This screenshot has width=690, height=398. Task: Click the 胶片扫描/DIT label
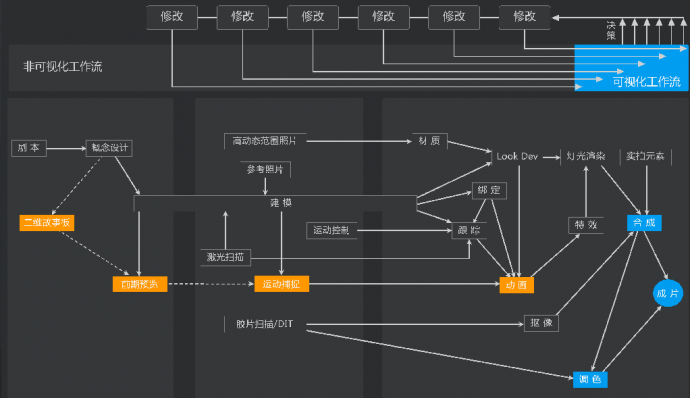click(265, 324)
